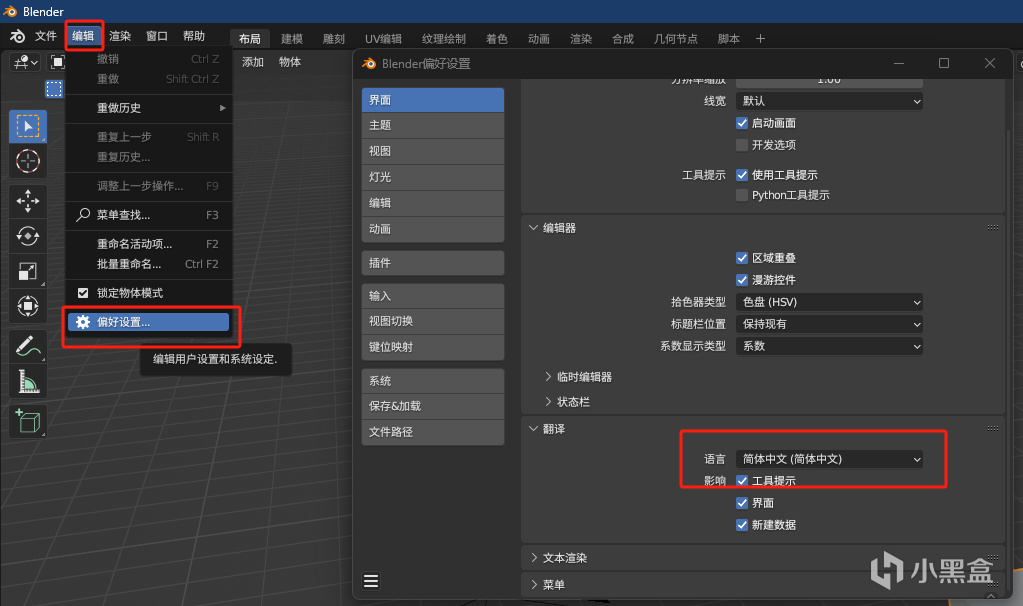This screenshot has height=606, width=1023.
Task: Minimize the Blender偏好设置 window
Action: [898, 63]
